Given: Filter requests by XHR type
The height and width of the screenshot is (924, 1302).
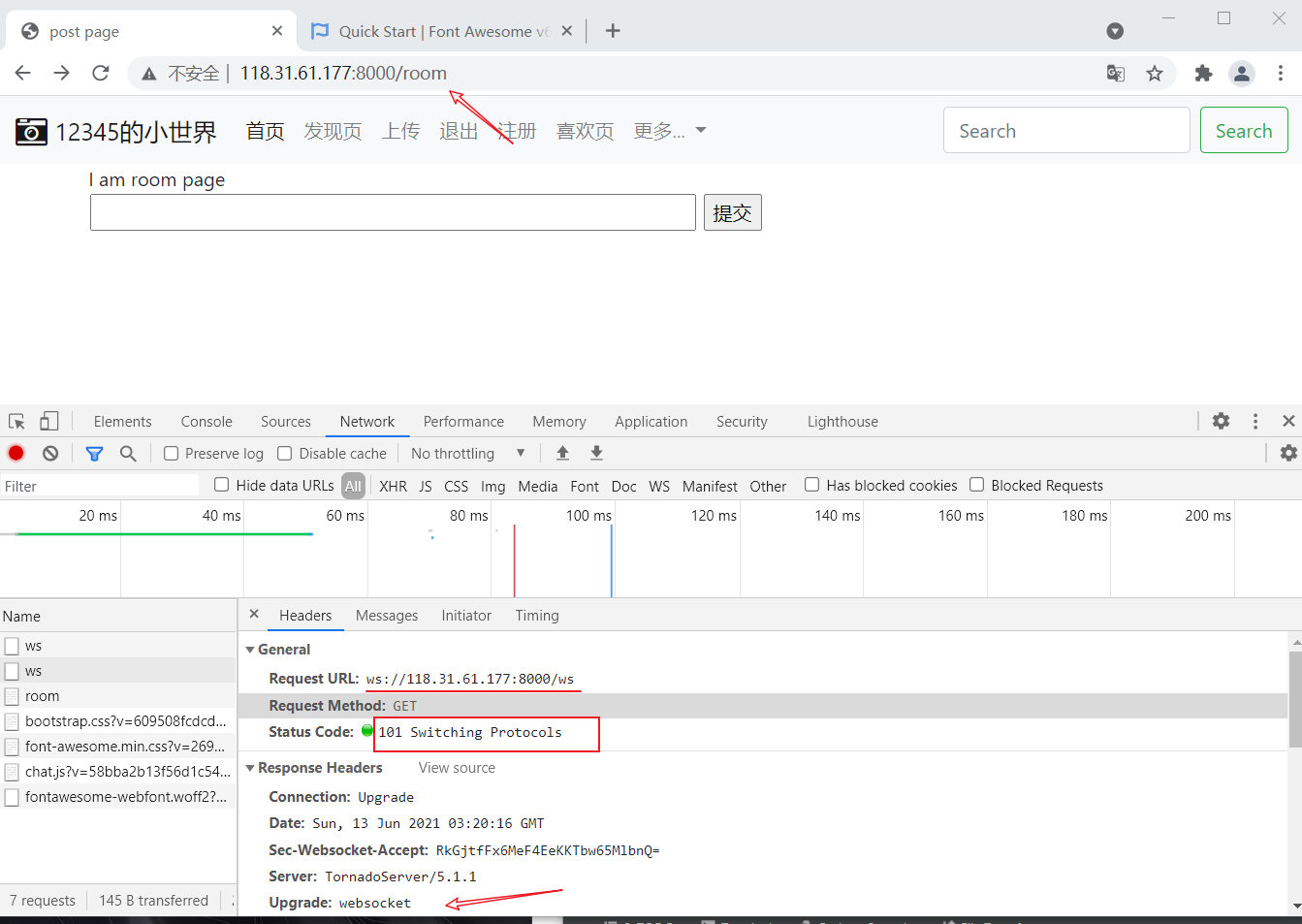Looking at the screenshot, I should coord(394,486).
